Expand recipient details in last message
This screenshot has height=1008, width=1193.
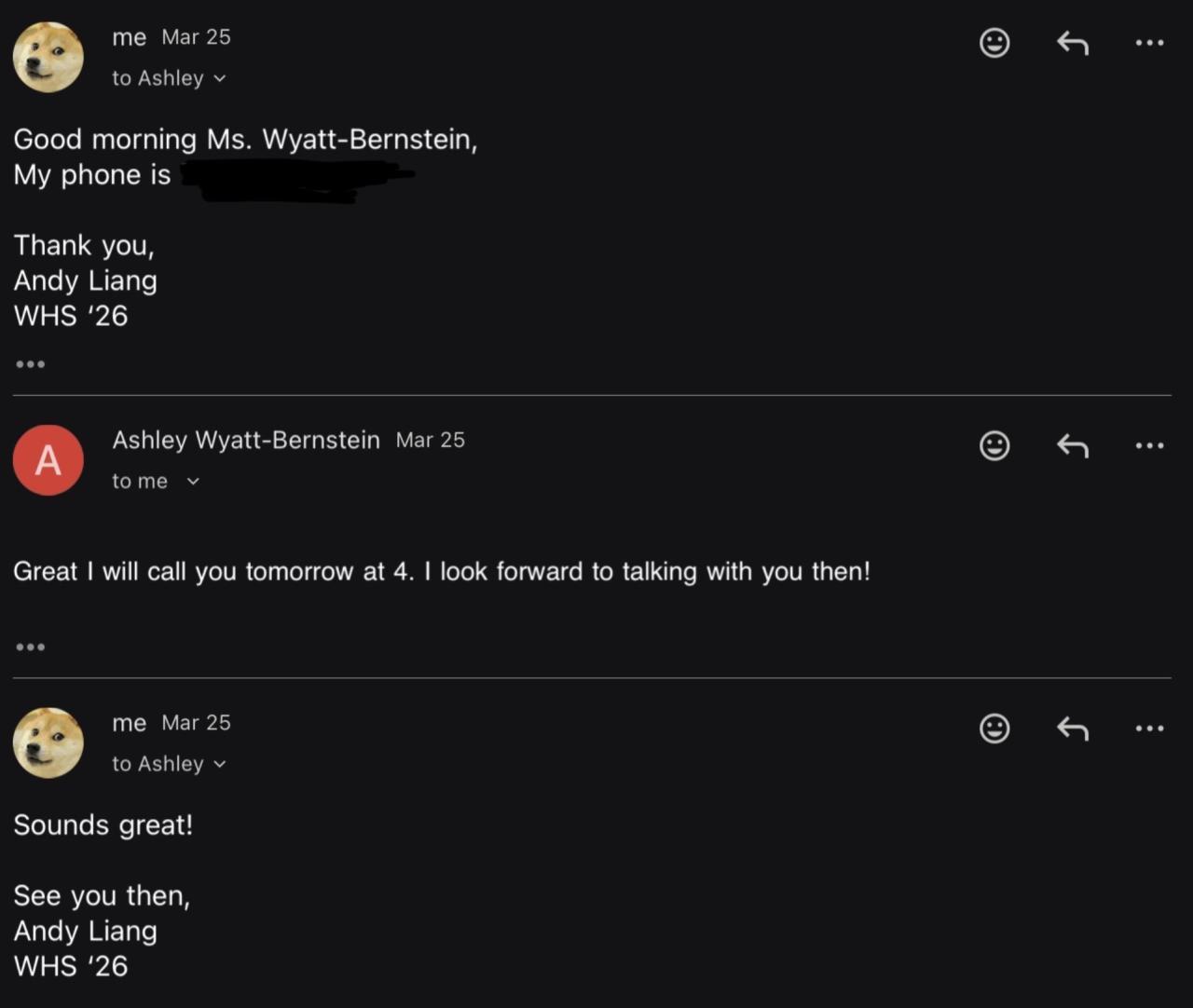(x=220, y=764)
